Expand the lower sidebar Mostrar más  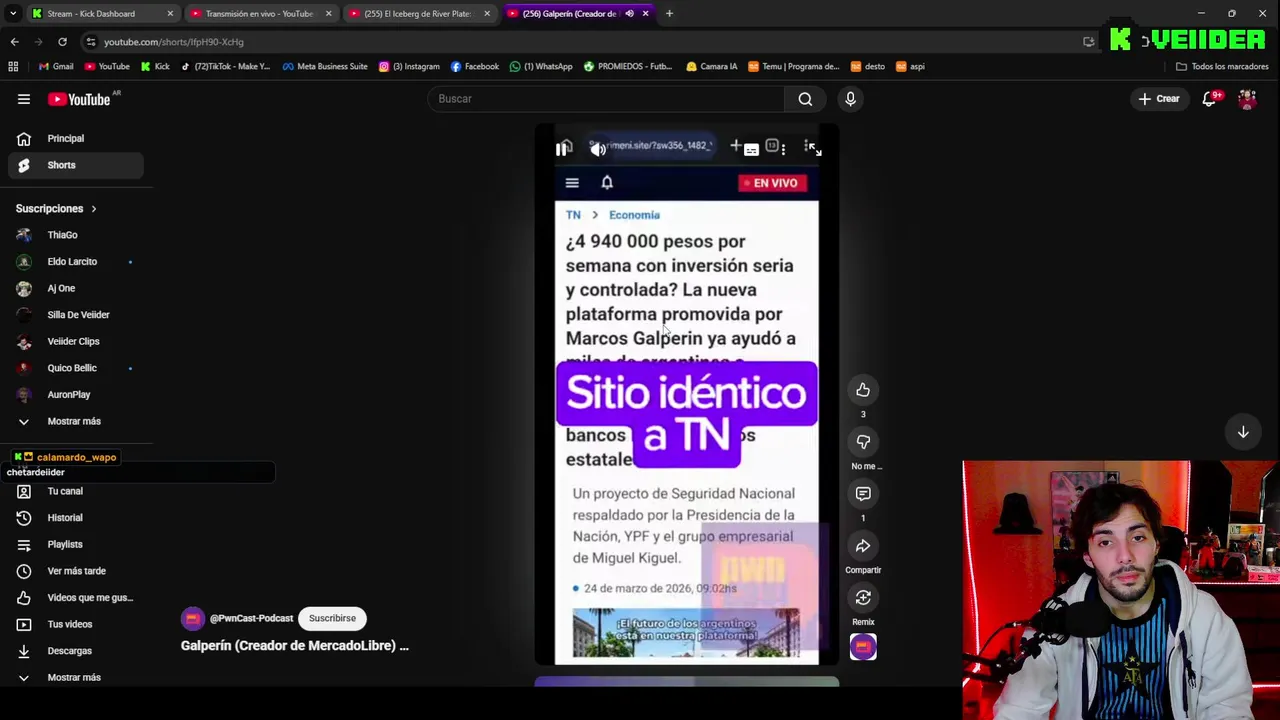pos(75,678)
